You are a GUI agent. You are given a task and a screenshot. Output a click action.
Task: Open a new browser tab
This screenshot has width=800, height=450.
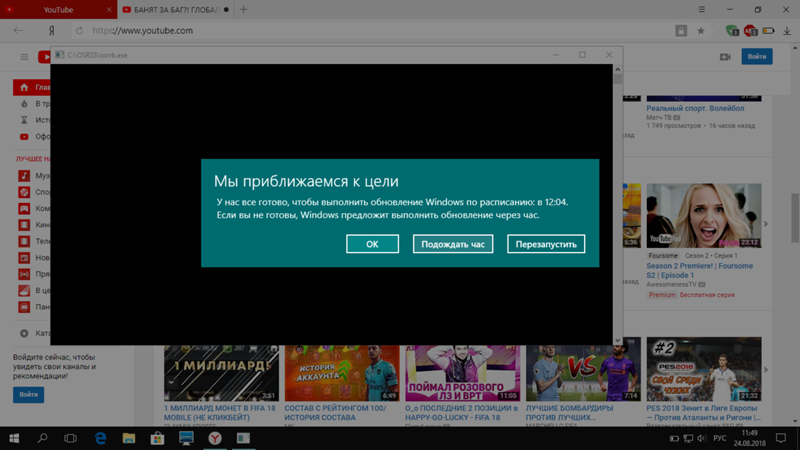243,10
